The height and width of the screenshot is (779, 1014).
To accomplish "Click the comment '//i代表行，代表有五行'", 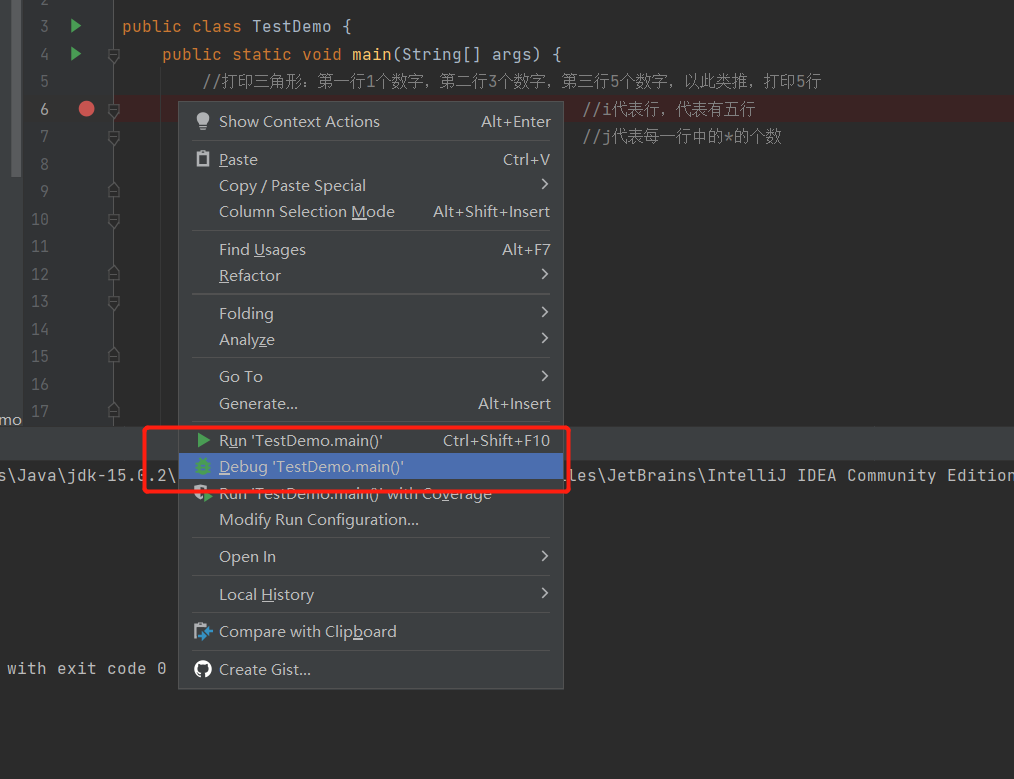I will click(669, 109).
